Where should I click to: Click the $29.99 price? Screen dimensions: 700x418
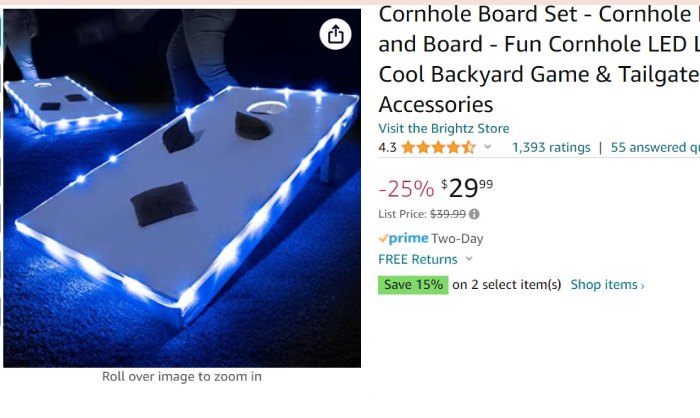click(x=467, y=188)
